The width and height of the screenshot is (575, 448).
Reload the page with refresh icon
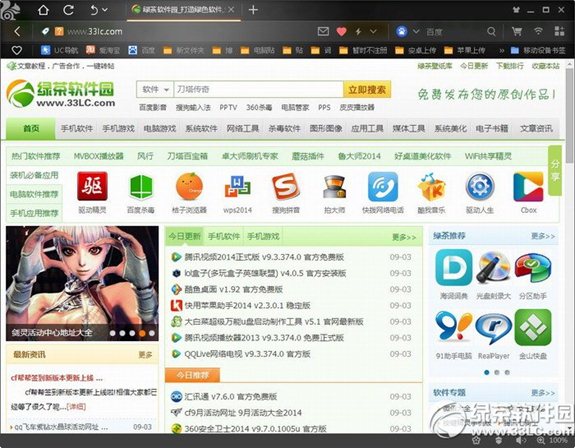(68, 10)
